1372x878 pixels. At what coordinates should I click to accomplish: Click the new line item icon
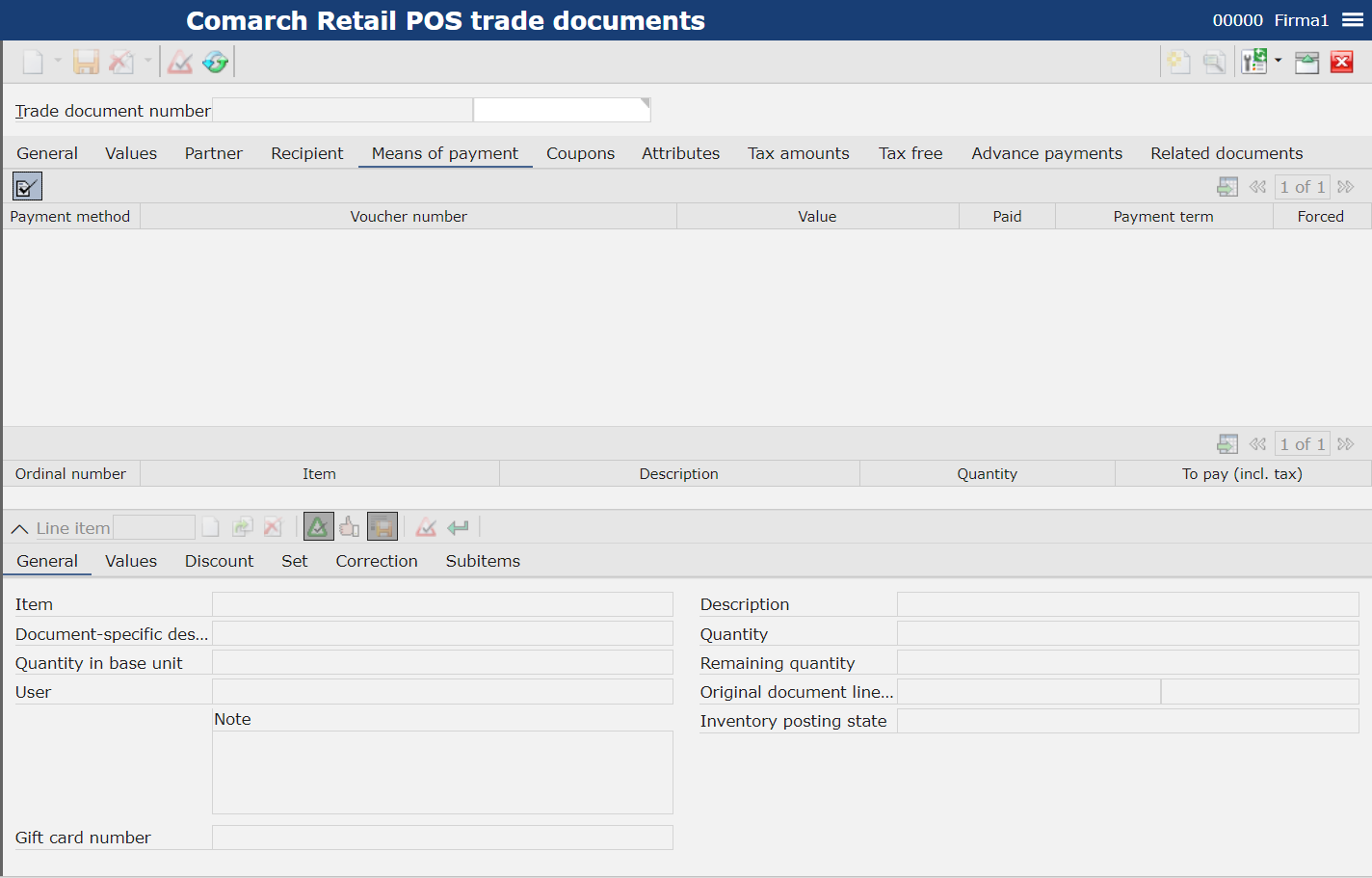(210, 527)
